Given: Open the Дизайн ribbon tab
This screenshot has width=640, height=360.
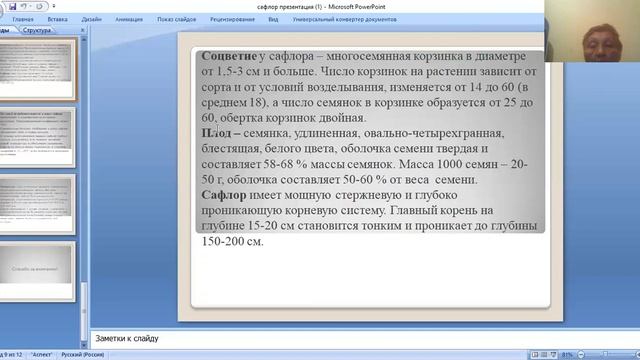Looking at the screenshot, I should 91,19.
